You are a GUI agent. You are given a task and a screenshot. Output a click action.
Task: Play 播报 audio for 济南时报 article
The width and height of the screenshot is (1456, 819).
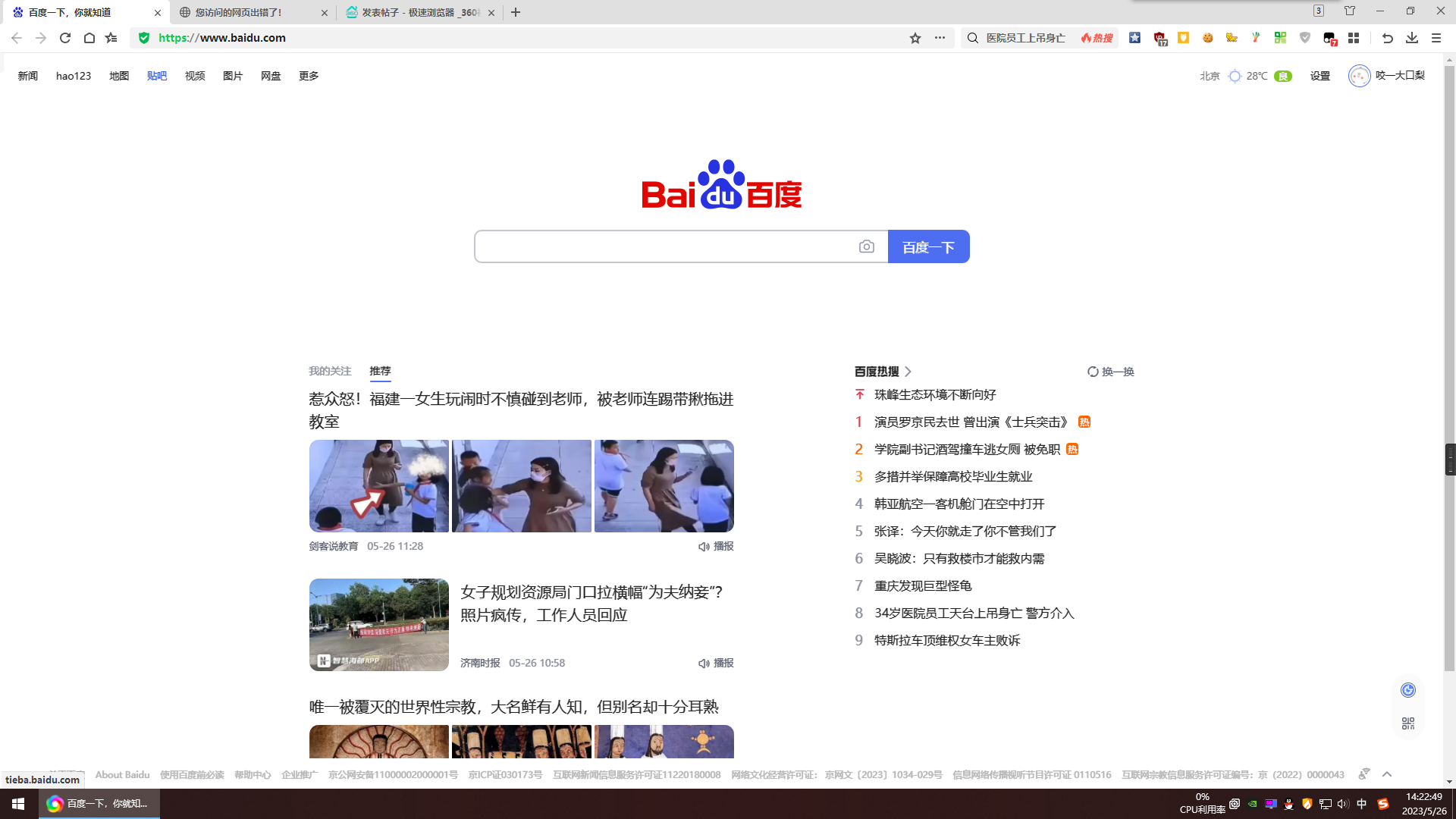click(x=716, y=663)
